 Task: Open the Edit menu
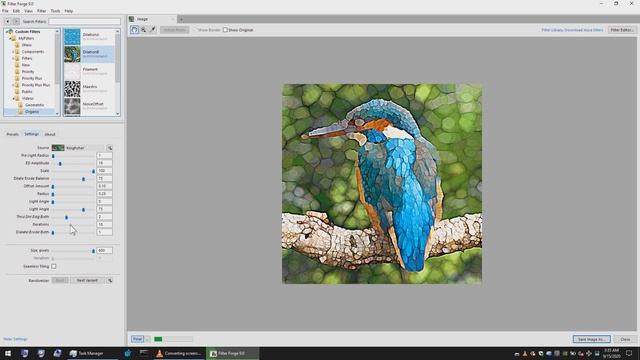coord(16,11)
